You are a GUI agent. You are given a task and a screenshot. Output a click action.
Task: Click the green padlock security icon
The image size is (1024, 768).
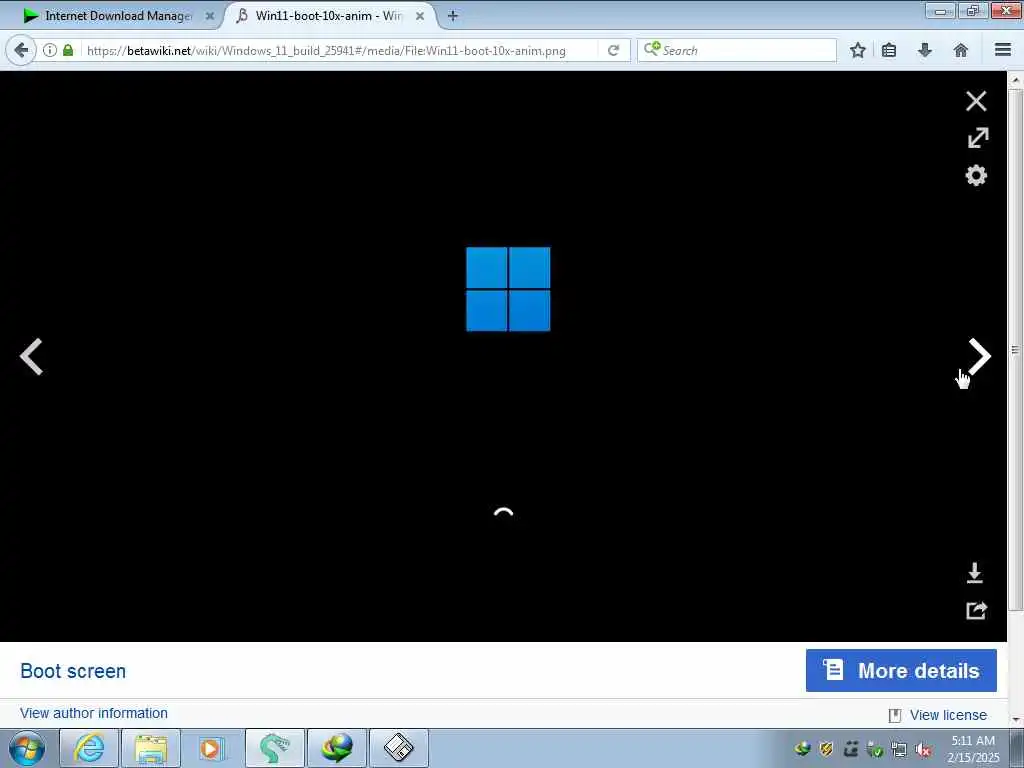tap(68, 50)
